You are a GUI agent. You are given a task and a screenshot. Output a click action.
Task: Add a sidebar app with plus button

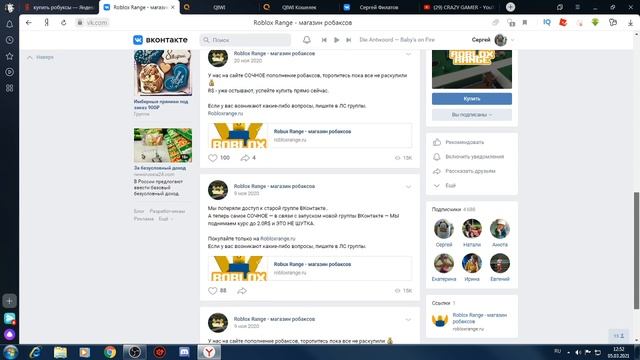(x=9, y=301)
